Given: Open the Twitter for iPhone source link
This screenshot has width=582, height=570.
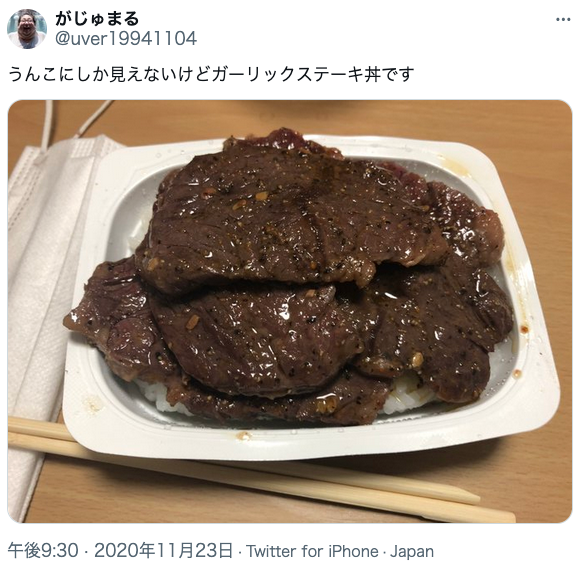Looking at the screenshot, I should 312,551.
